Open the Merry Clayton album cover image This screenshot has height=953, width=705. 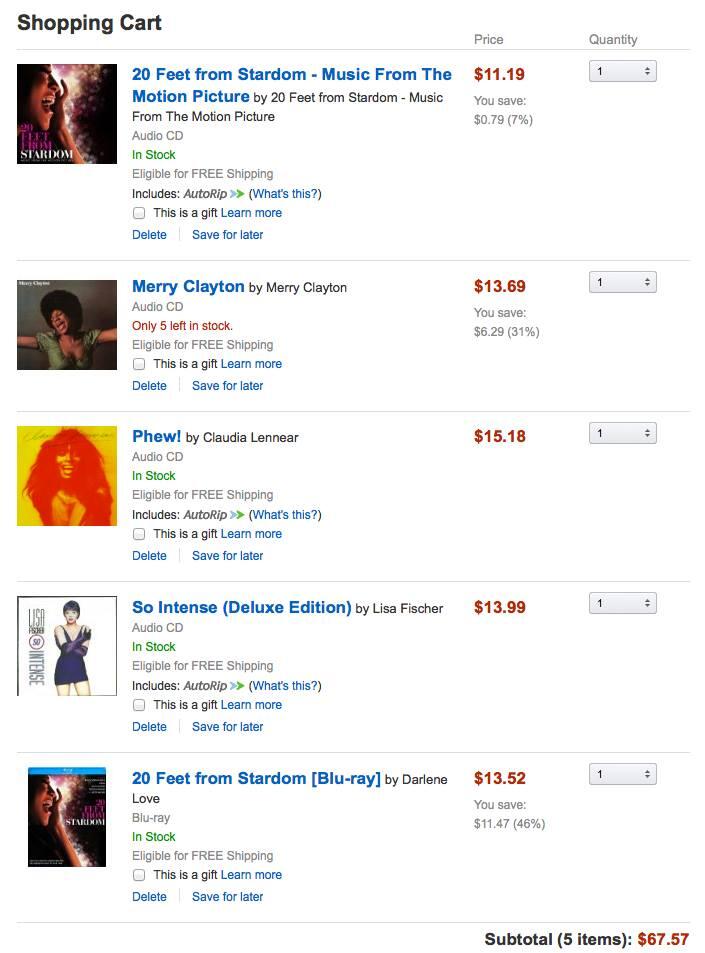[67, 325]
